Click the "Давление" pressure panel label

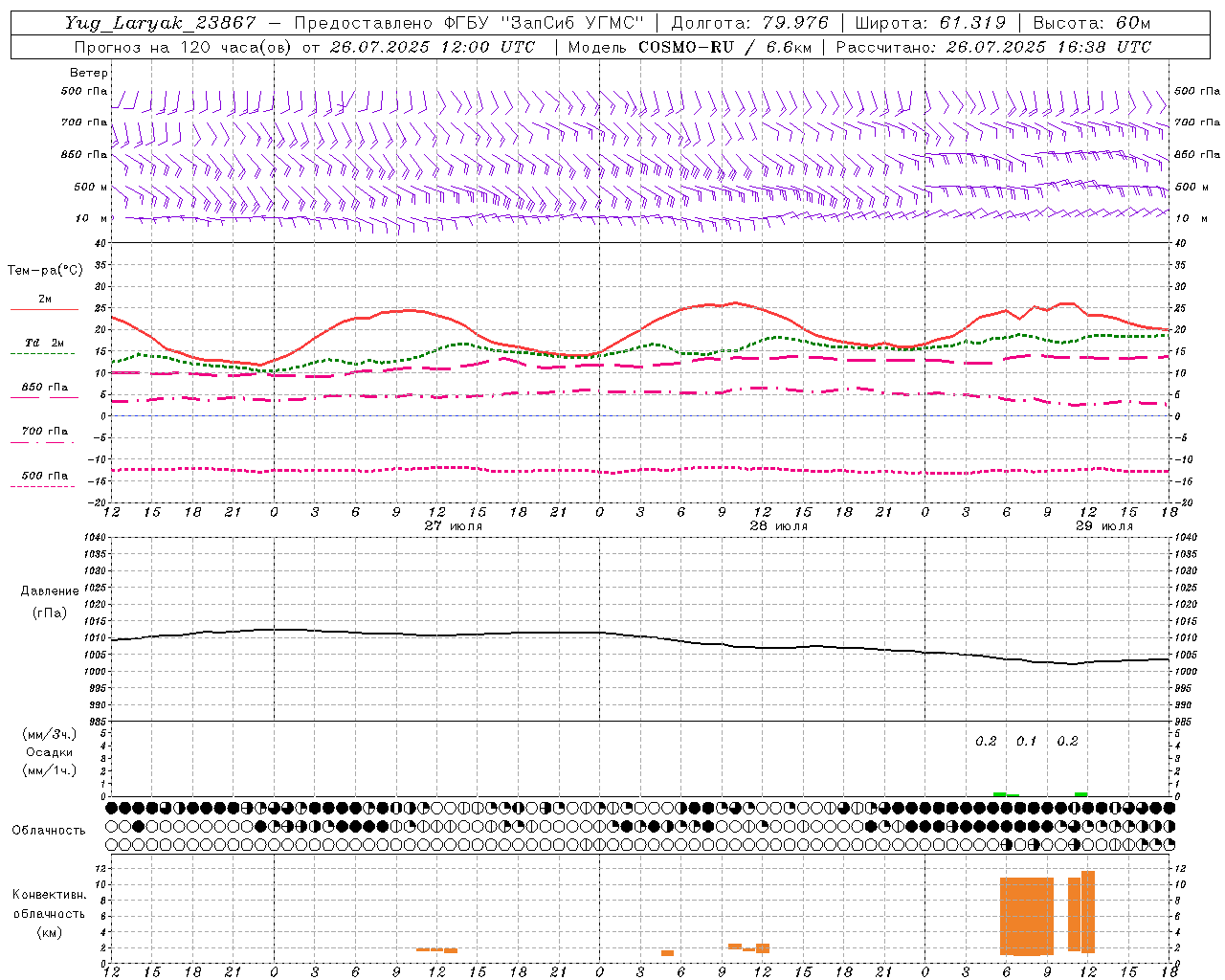point(50,591)
